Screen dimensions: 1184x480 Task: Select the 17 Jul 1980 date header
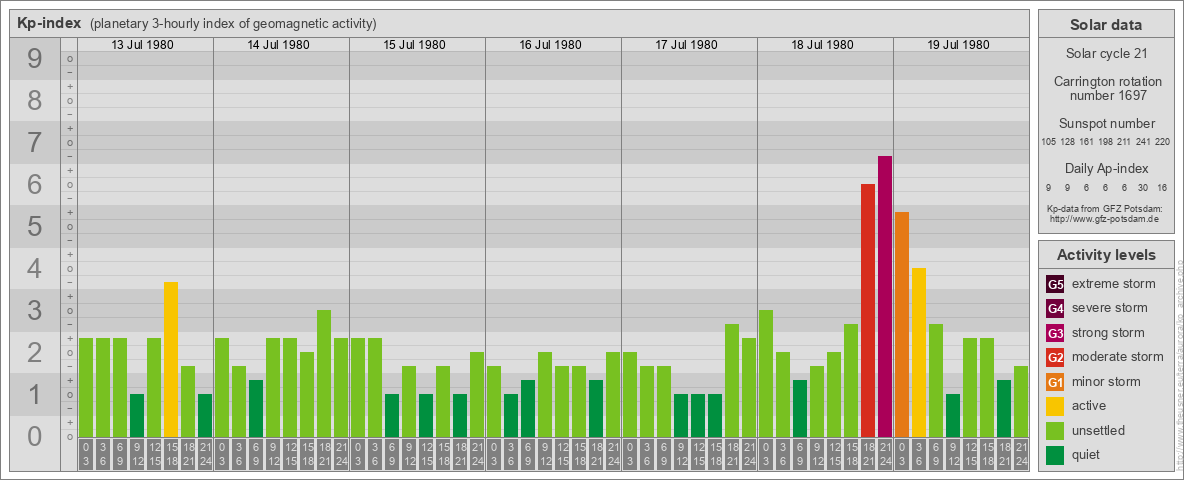(x=686, y=45)
